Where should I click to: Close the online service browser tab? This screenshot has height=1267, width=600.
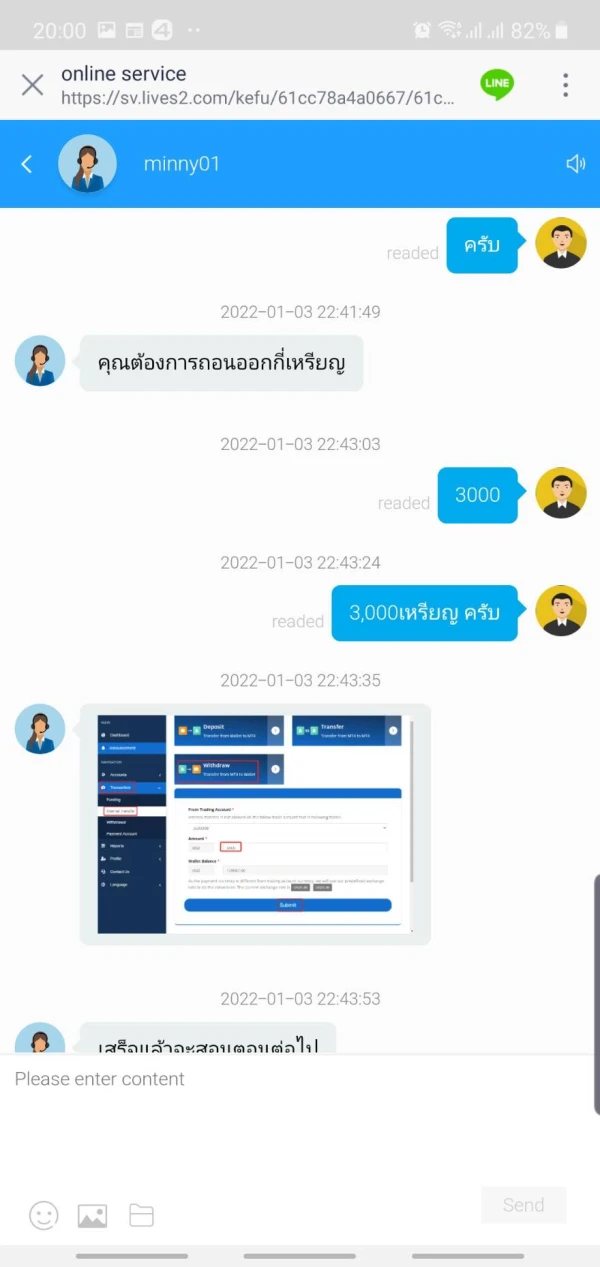32,85
